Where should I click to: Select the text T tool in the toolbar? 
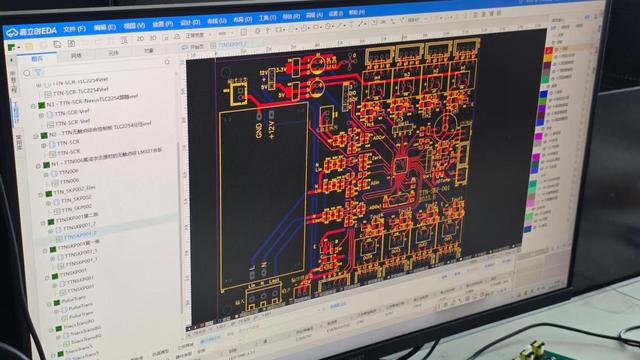[351, 25]
